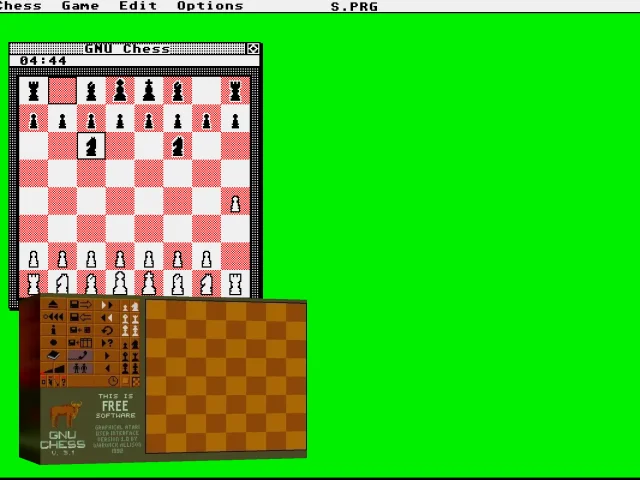
Task: Click the GNU Chess window fuller box
Action: click(253, 49)
